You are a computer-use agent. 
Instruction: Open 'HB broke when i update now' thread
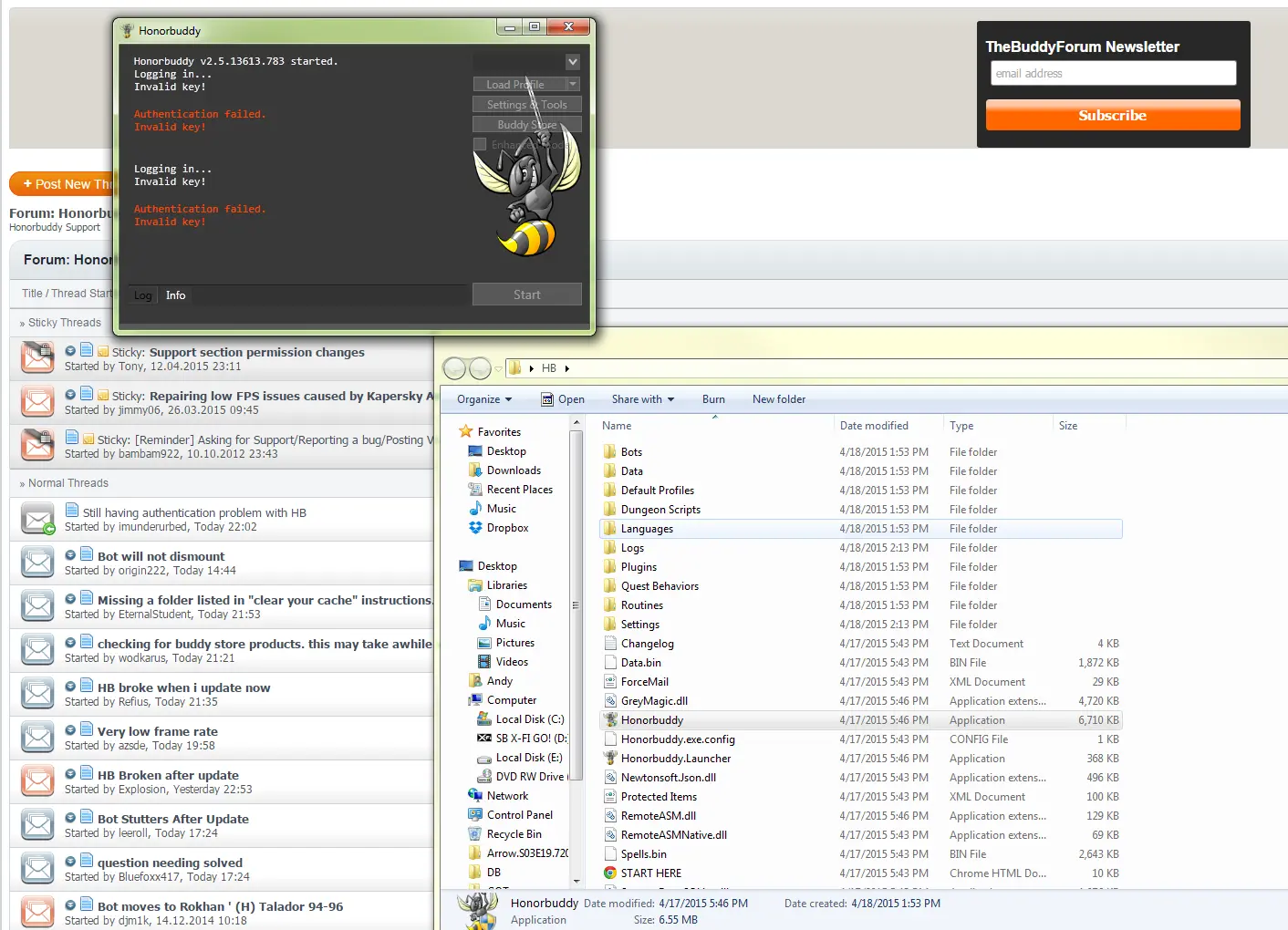click(184, 687)
